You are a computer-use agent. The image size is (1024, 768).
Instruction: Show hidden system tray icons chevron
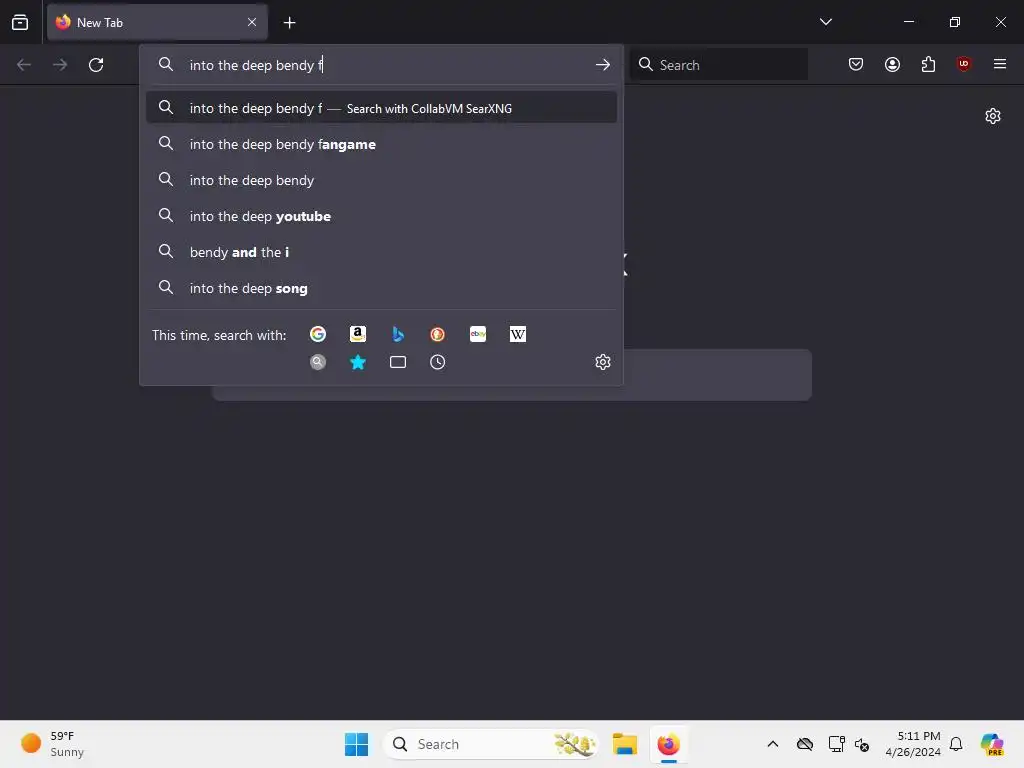773,744
